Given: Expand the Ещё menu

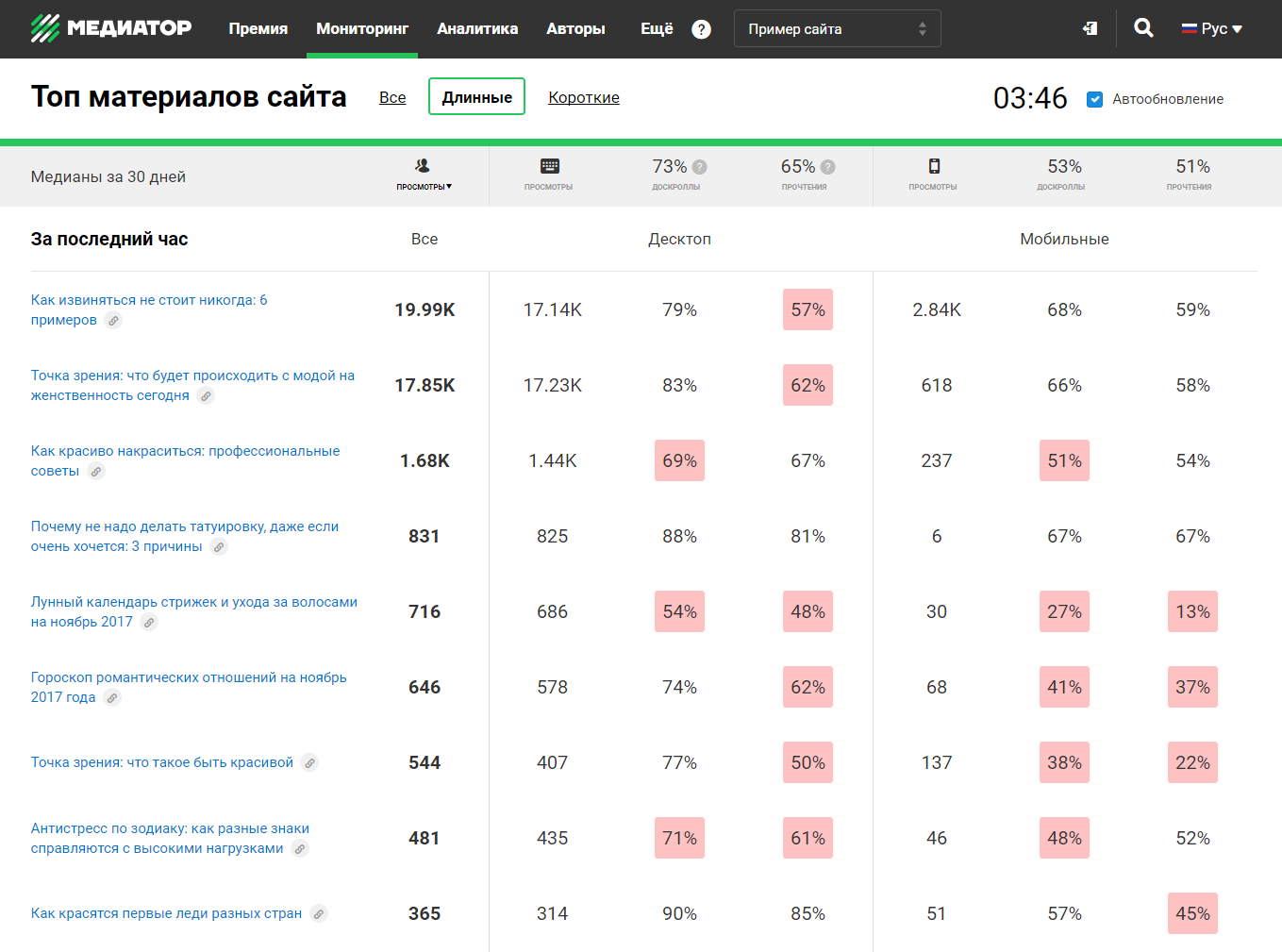Looking at the screenshot, I should pos(657,29).
